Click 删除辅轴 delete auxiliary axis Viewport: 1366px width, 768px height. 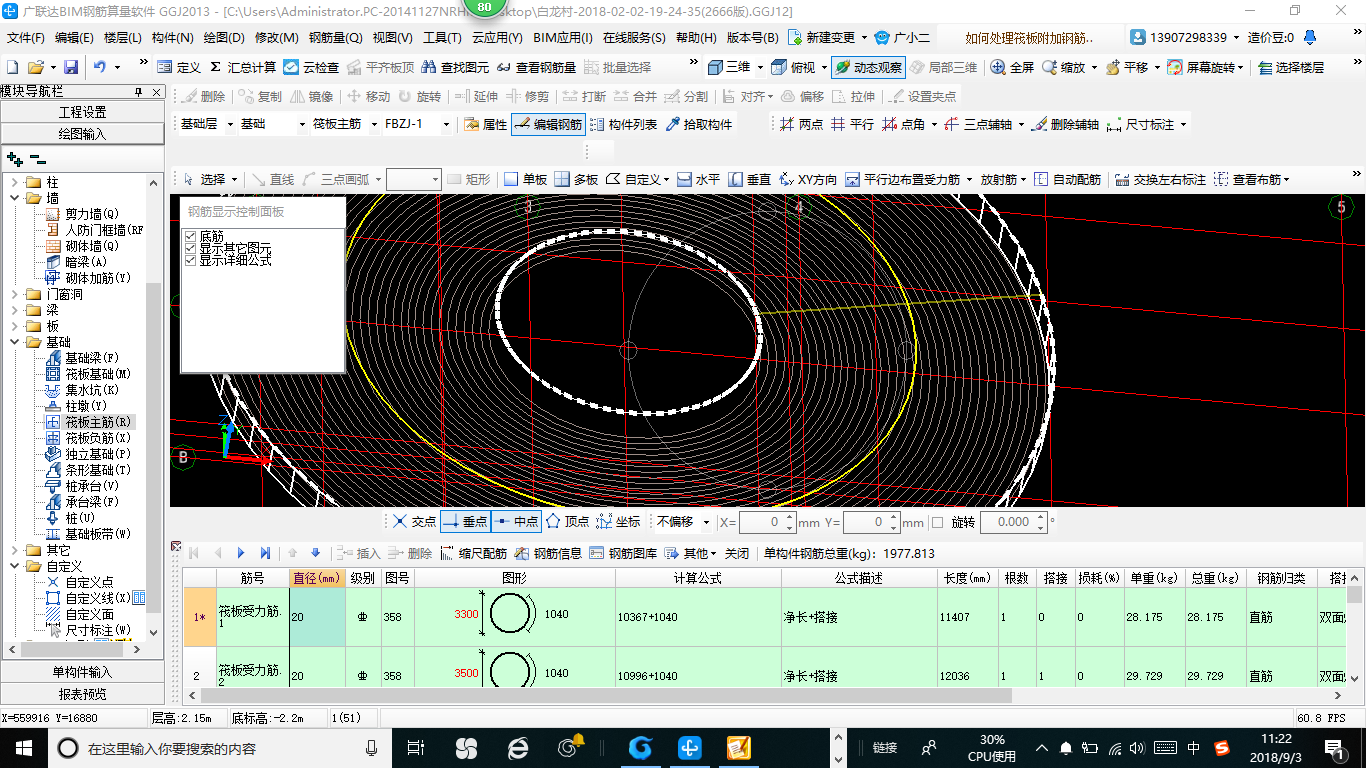1065,124
